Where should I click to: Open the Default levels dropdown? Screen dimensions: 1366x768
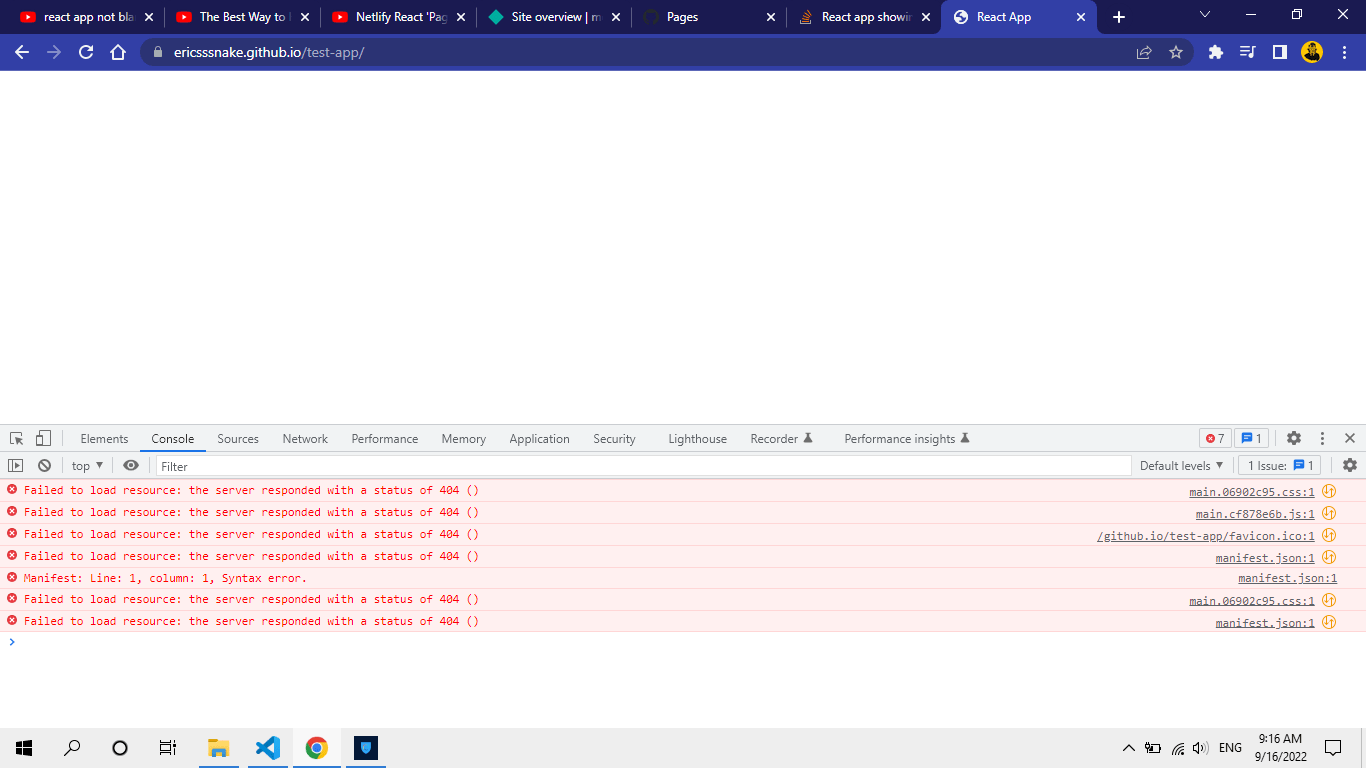[1181, 465]
